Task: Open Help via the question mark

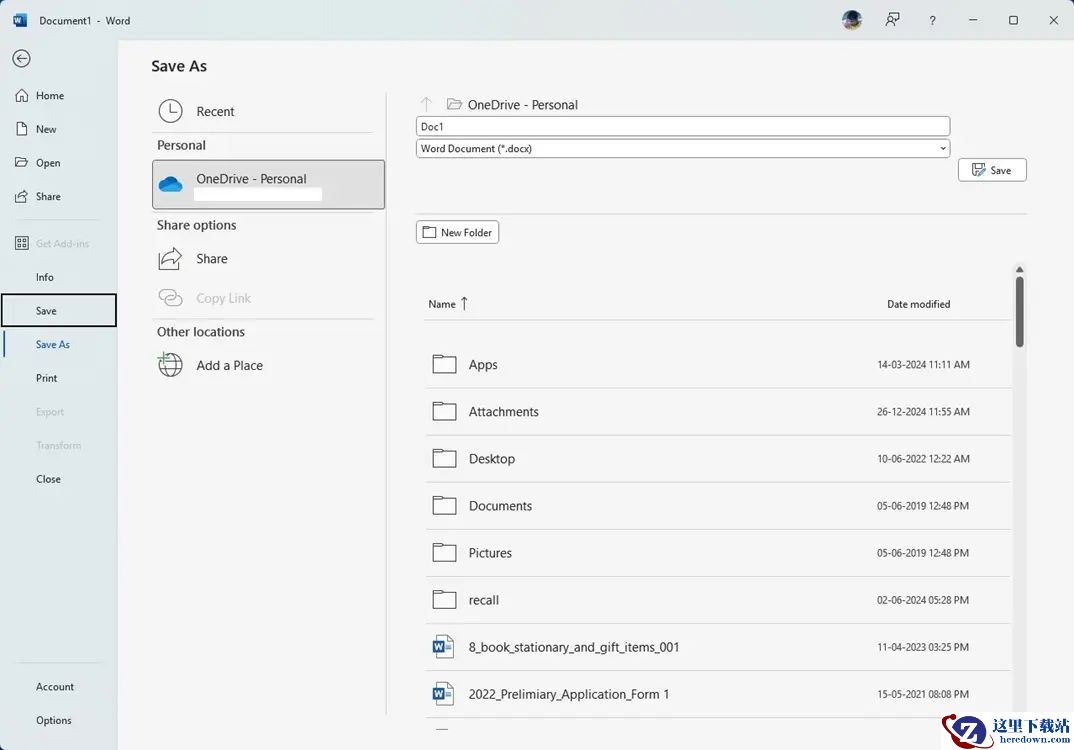Action: [932, 21]
